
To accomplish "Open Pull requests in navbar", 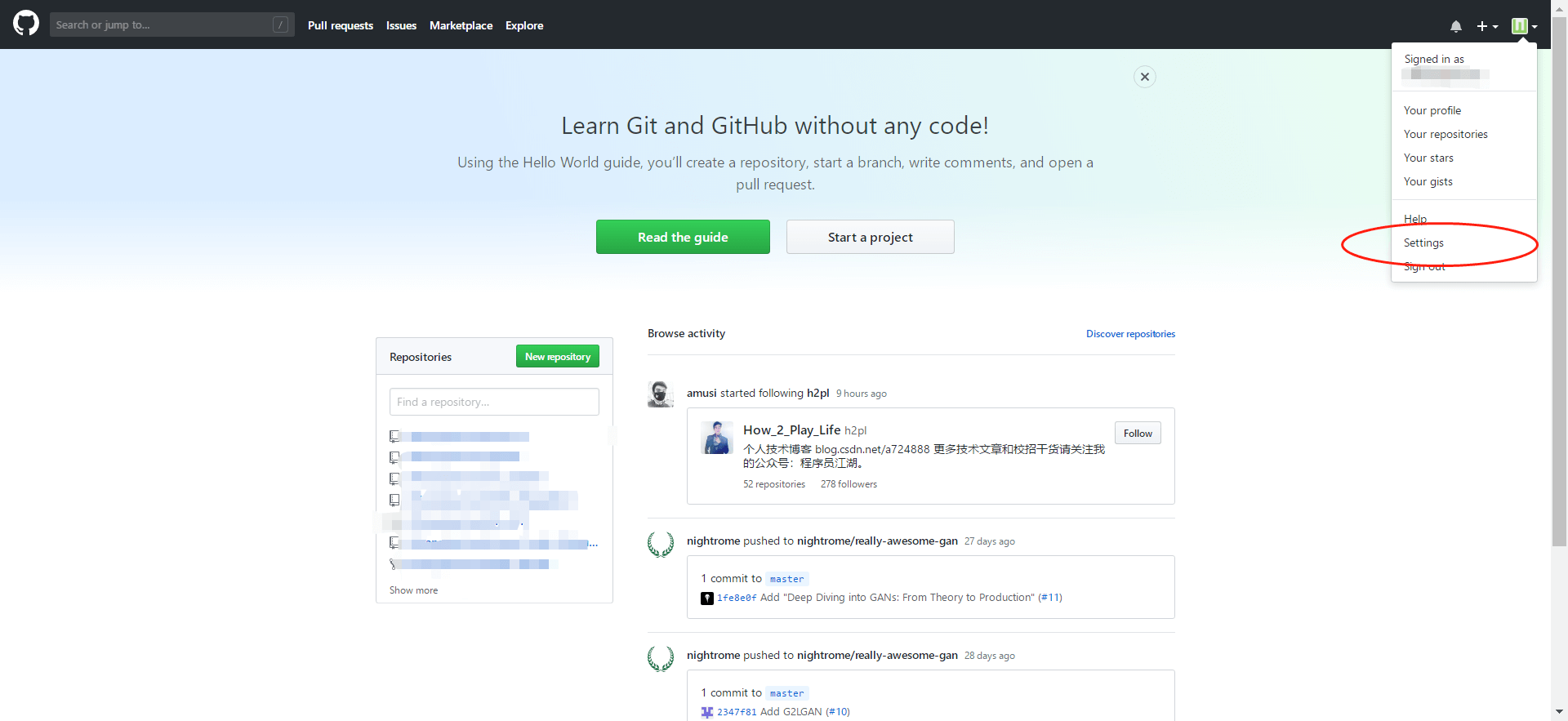I will point(341,25).
